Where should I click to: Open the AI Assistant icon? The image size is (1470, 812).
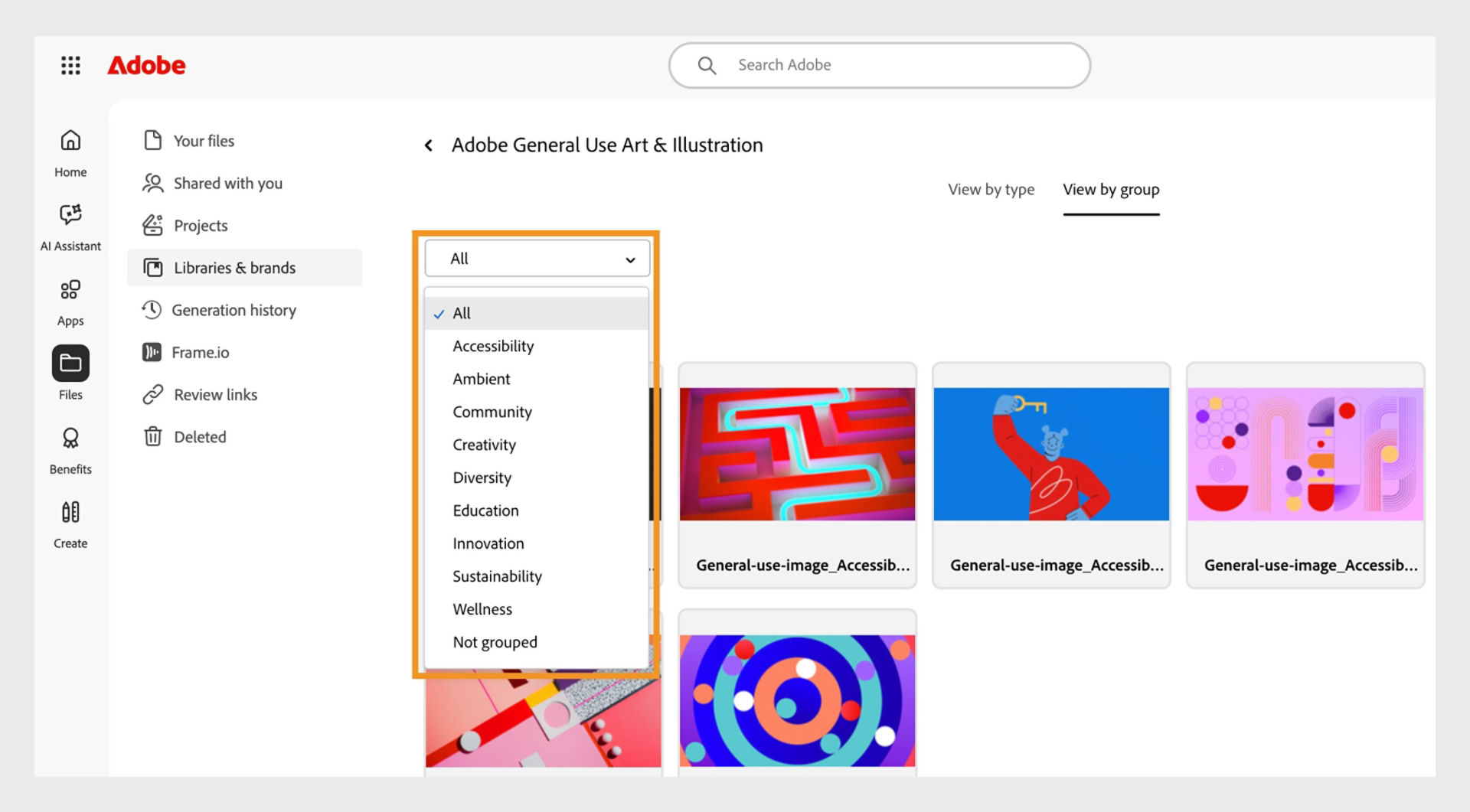70,214
